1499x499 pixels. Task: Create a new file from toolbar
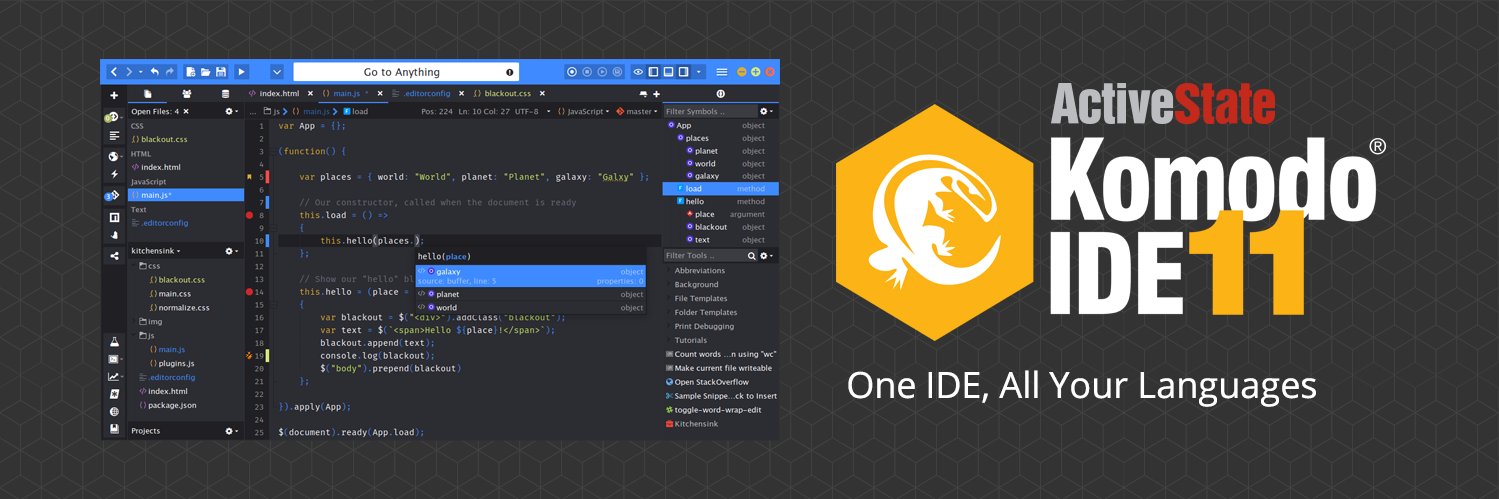(191, 72)
